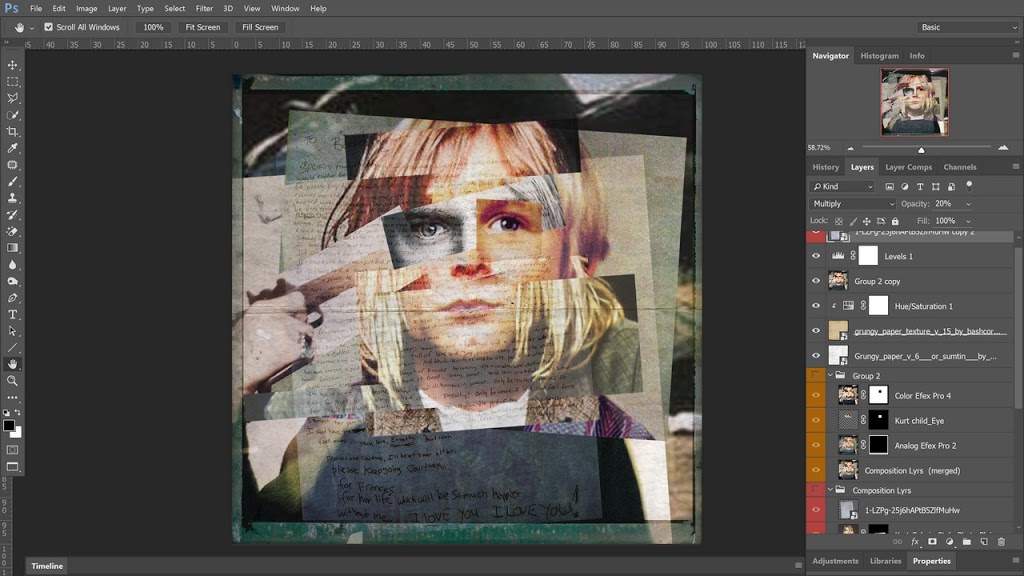Collapse the Composition Lyrs group

830,490
